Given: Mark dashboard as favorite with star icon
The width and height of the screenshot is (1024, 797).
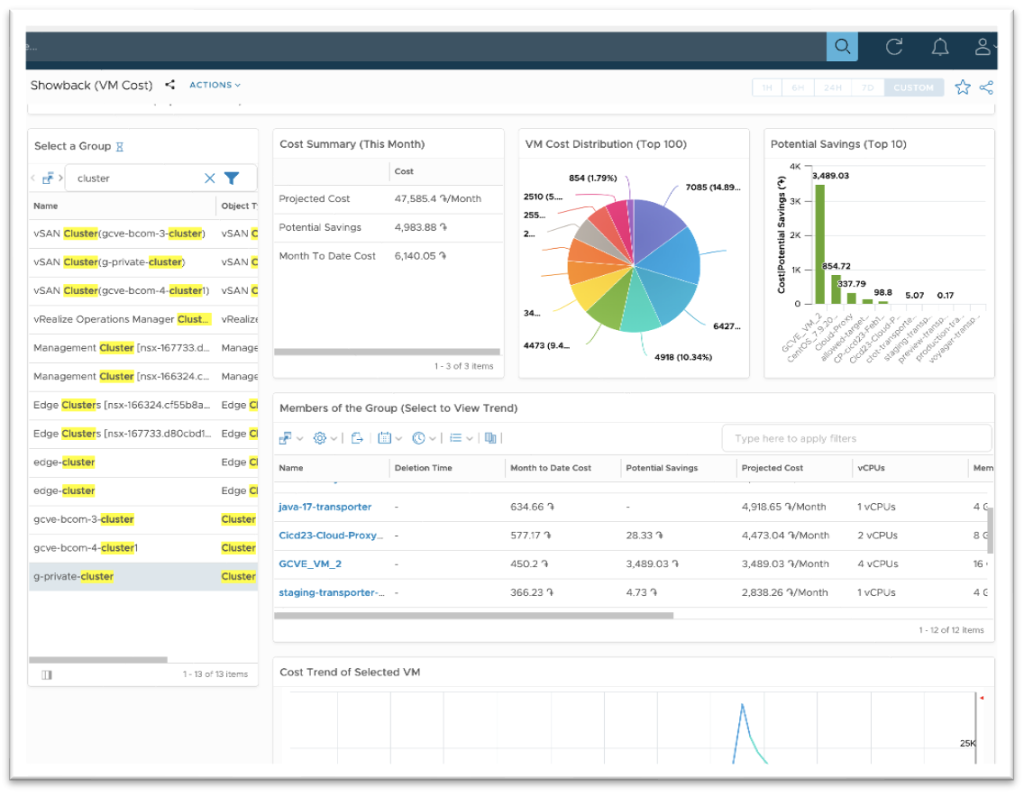Looking at the screenshot, I should pos(962,87).
